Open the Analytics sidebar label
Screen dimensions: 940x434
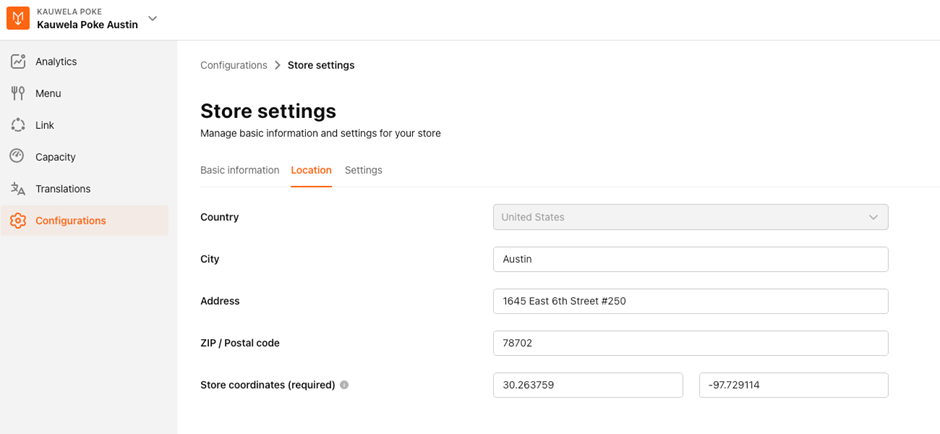[56, 61]
